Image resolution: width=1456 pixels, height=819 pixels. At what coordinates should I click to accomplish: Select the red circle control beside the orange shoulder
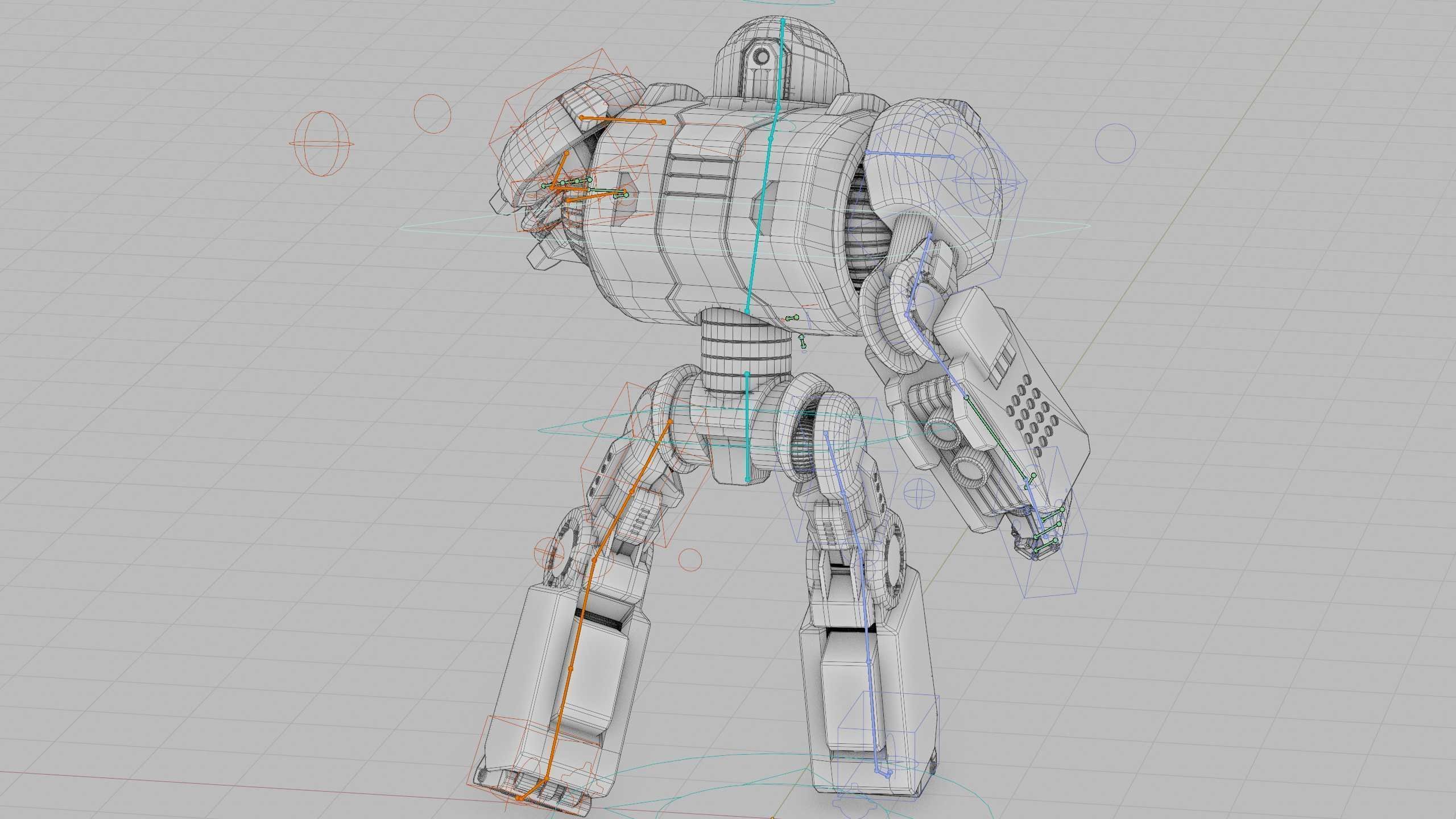click(432, 114)
